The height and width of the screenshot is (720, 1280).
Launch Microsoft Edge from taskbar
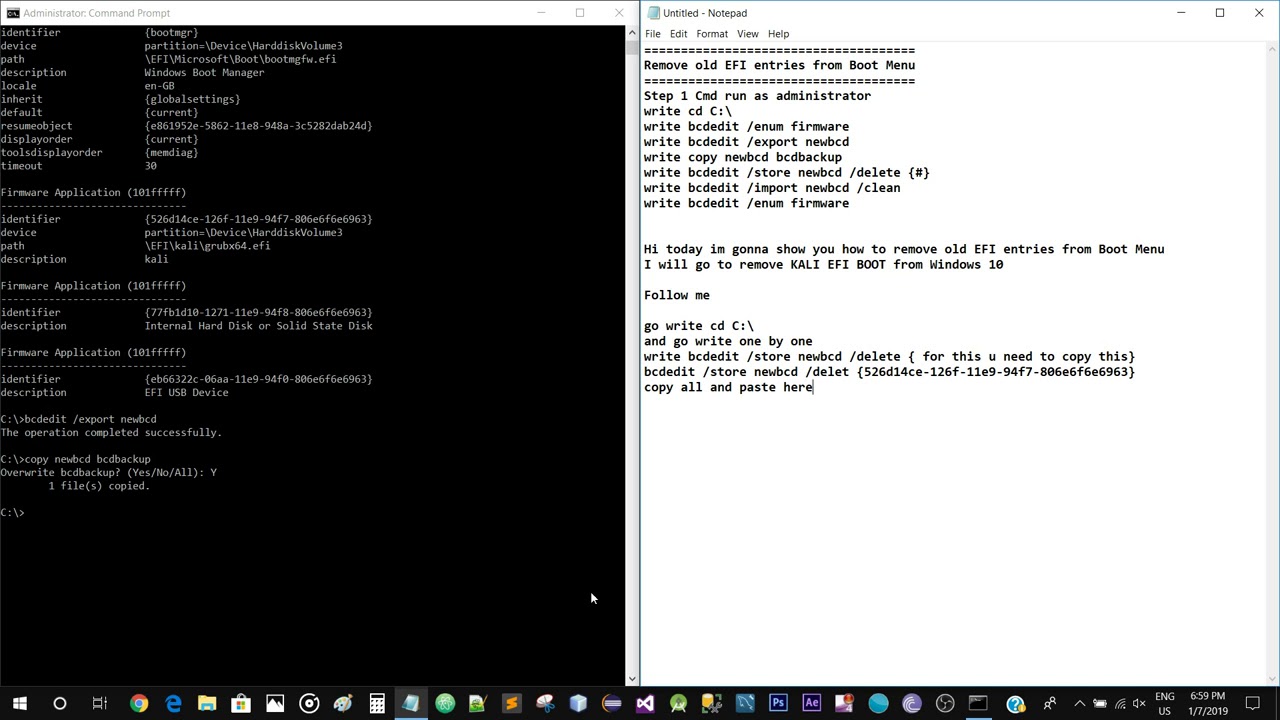[x=173, y=704]
